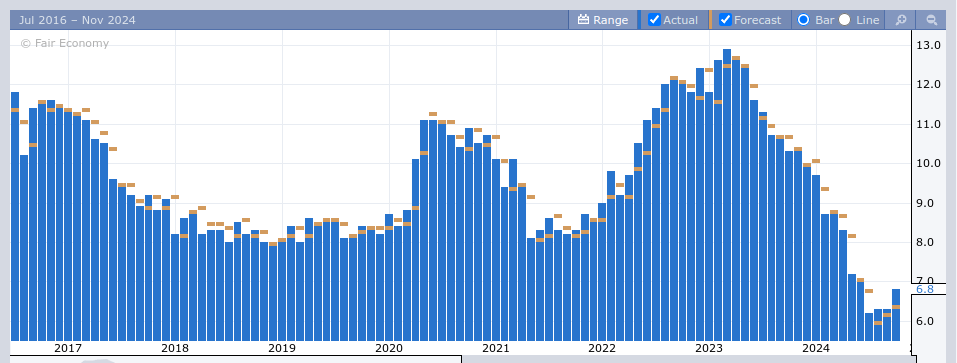
Task: Click the 2019 label on the time axis
Action: coord(282,348)
